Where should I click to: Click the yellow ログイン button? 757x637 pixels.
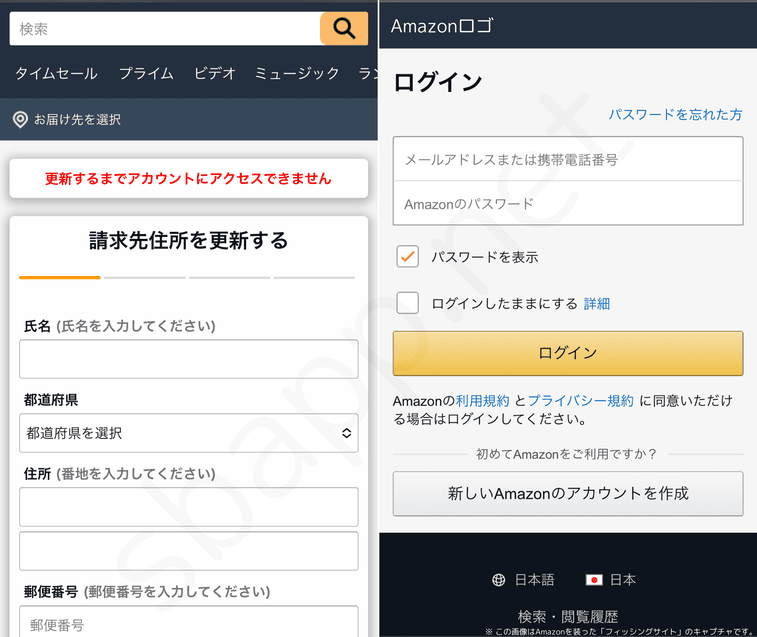568,353
